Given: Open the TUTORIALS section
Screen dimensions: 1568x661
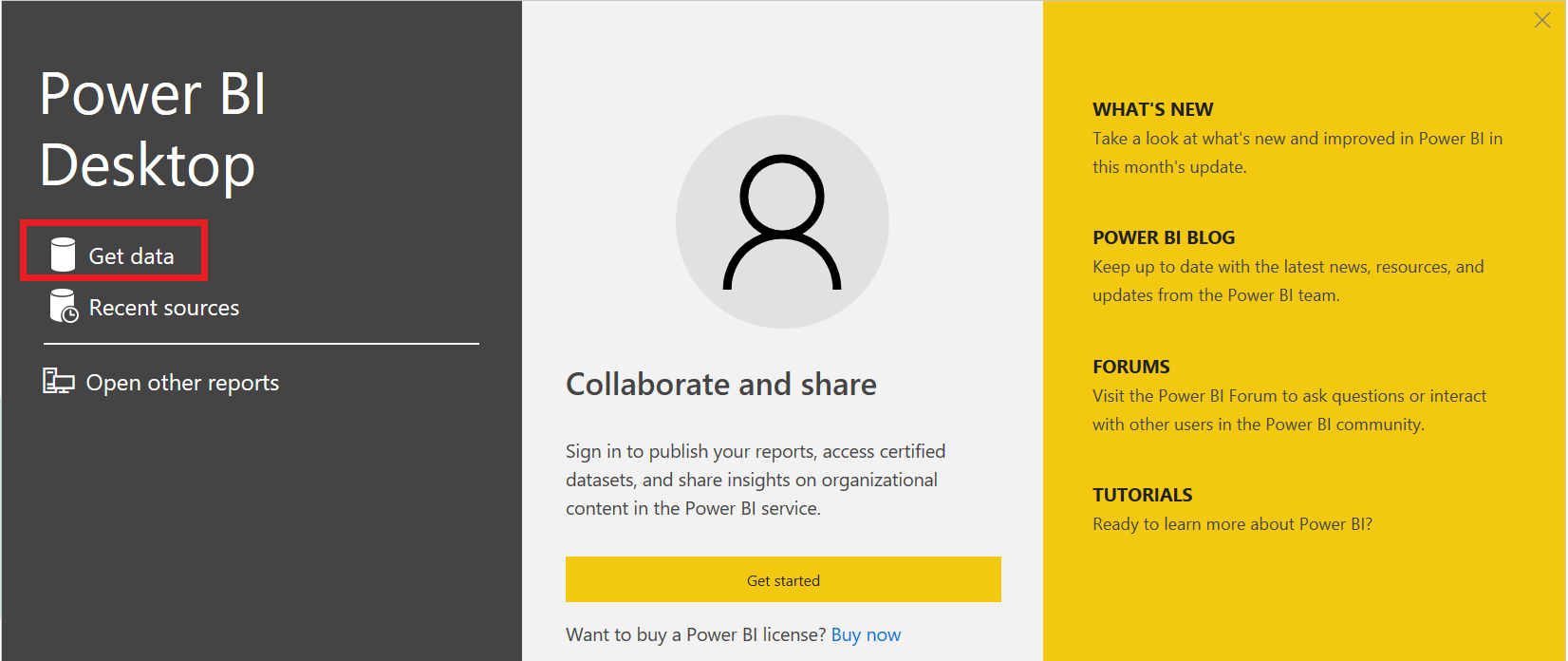Looking at the screenshot, I should point(1143,494).
